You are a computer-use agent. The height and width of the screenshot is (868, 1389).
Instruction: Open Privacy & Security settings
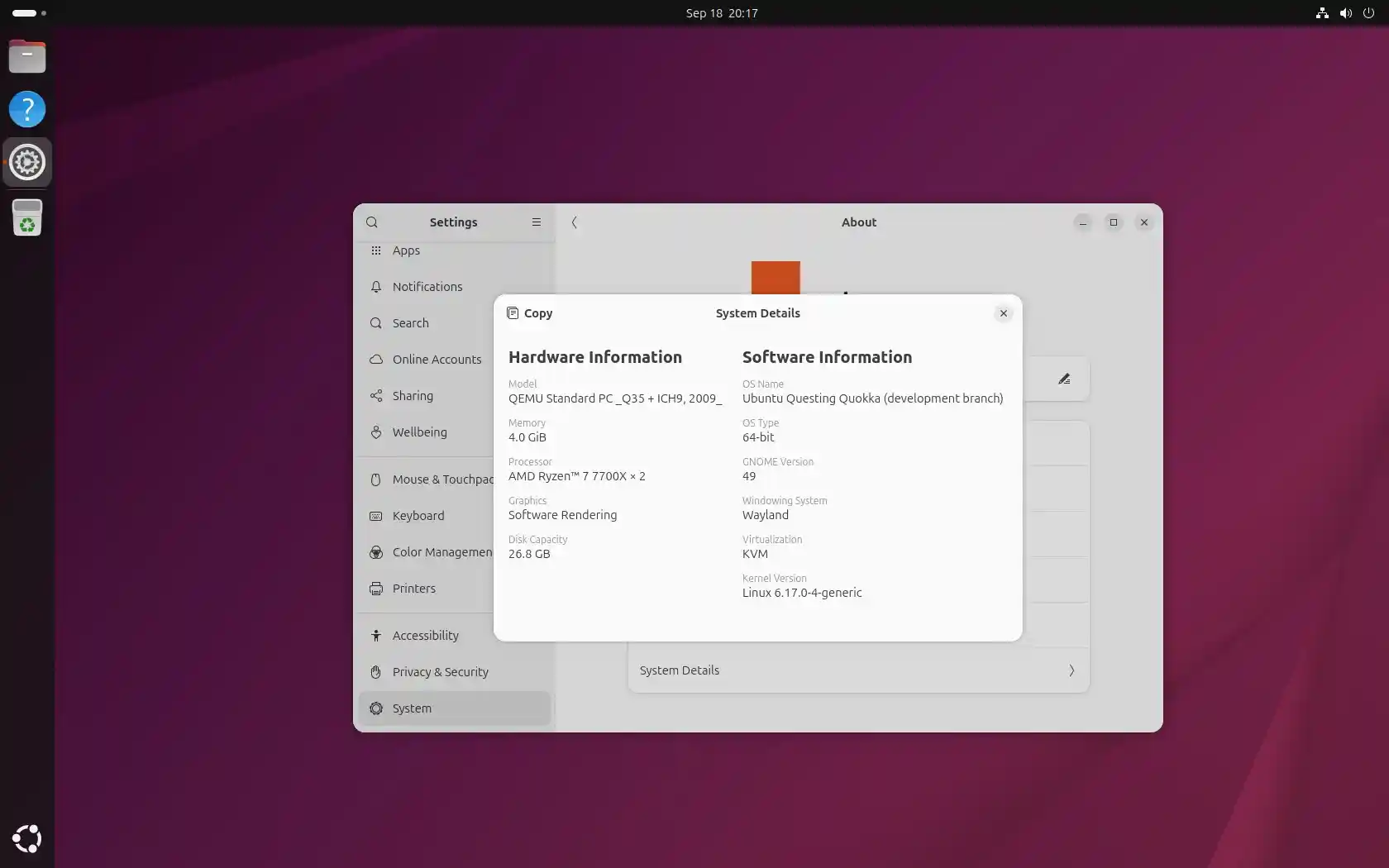pos(440,672)
